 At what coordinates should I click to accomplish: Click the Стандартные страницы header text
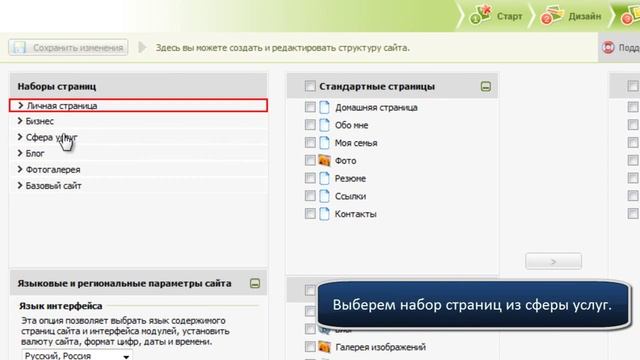(x=377, y=86)
